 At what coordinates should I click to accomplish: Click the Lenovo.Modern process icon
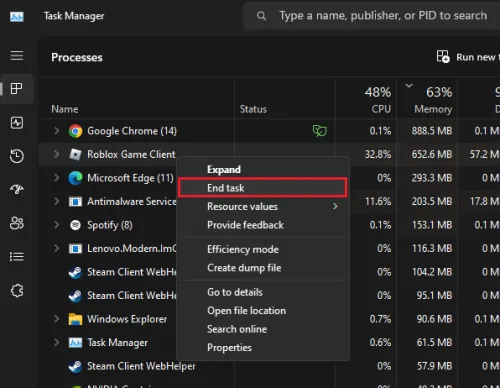pos(75,249)
